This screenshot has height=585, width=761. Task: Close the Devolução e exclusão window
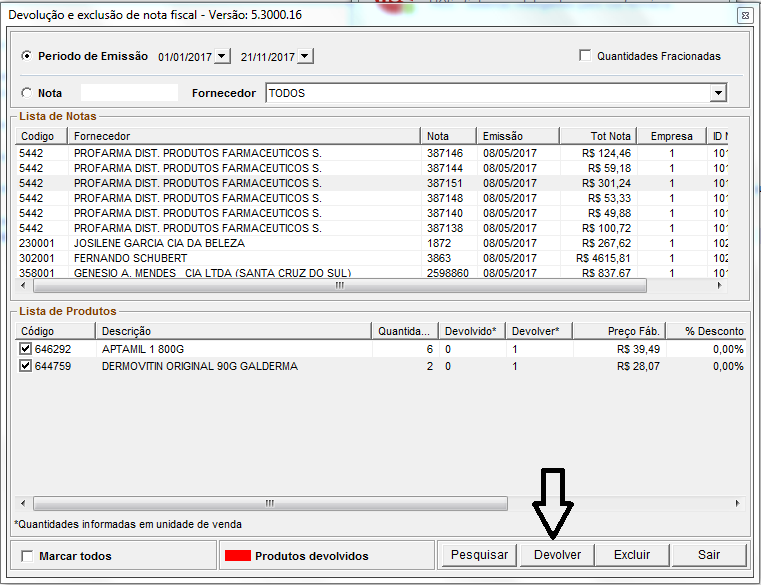[x=744, y=16]
